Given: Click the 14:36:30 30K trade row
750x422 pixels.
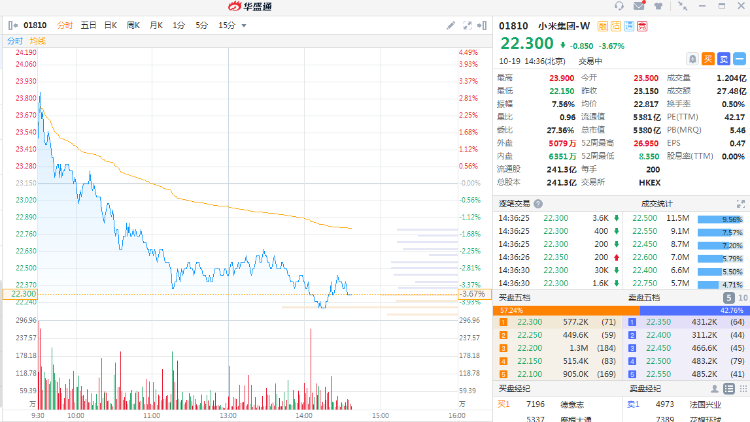Looking at the screenshot, I should (x=559, y=270).
